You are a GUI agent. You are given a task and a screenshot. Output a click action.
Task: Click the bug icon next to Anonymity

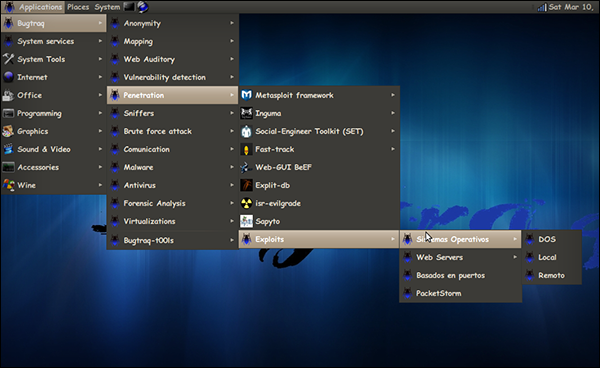pyautogui.click(x=115, y=23)
